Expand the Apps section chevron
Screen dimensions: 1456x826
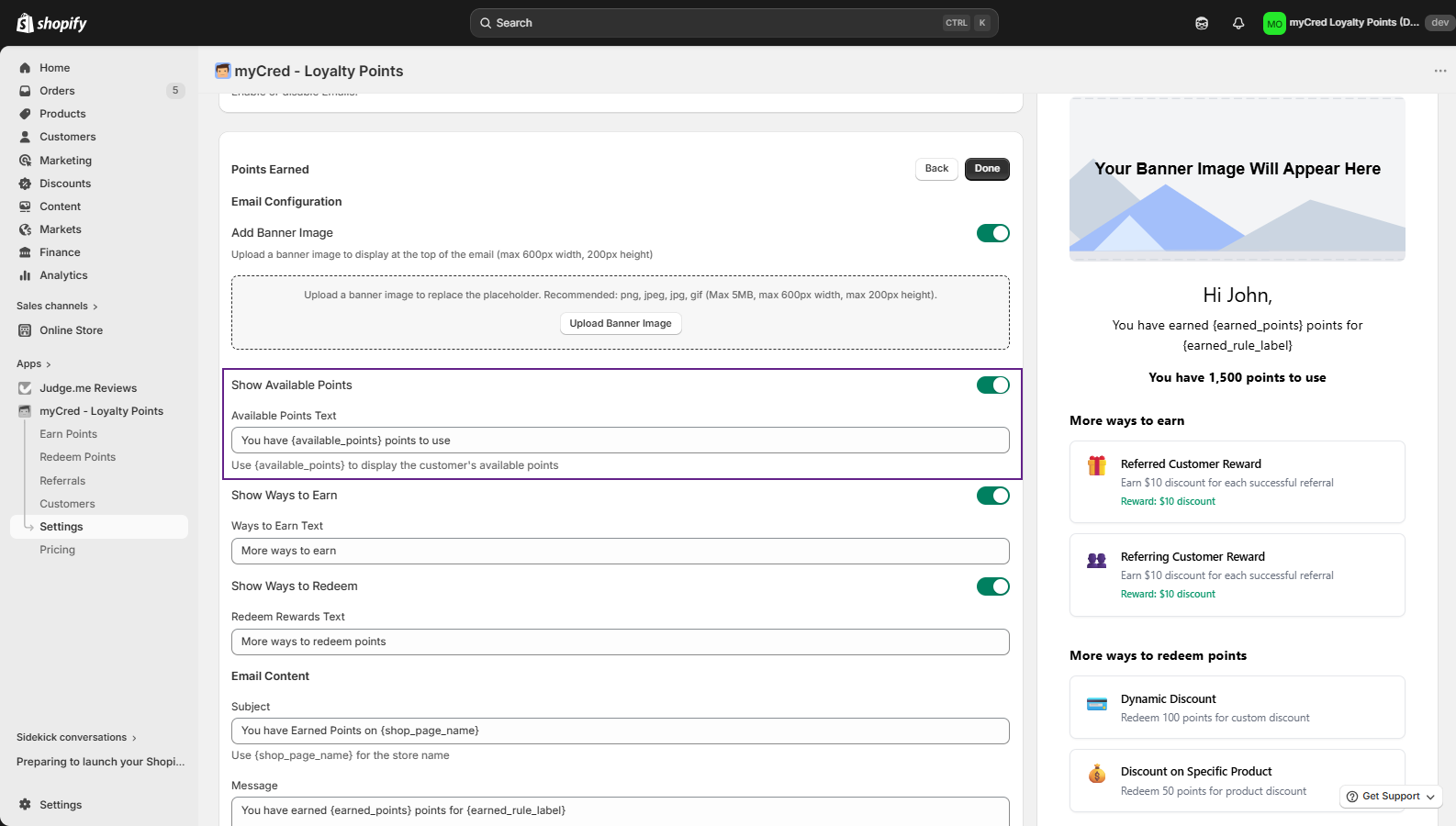point(48,364)
